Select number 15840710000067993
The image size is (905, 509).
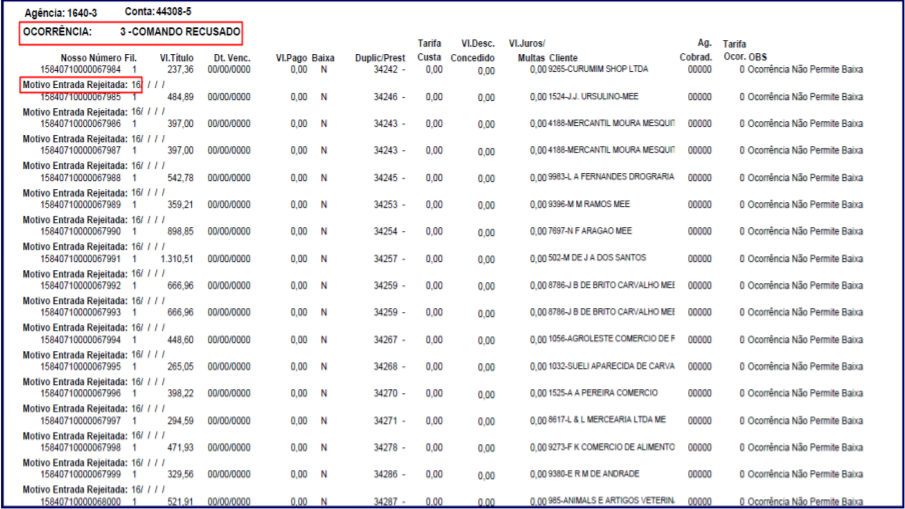[x=81, y=312]
